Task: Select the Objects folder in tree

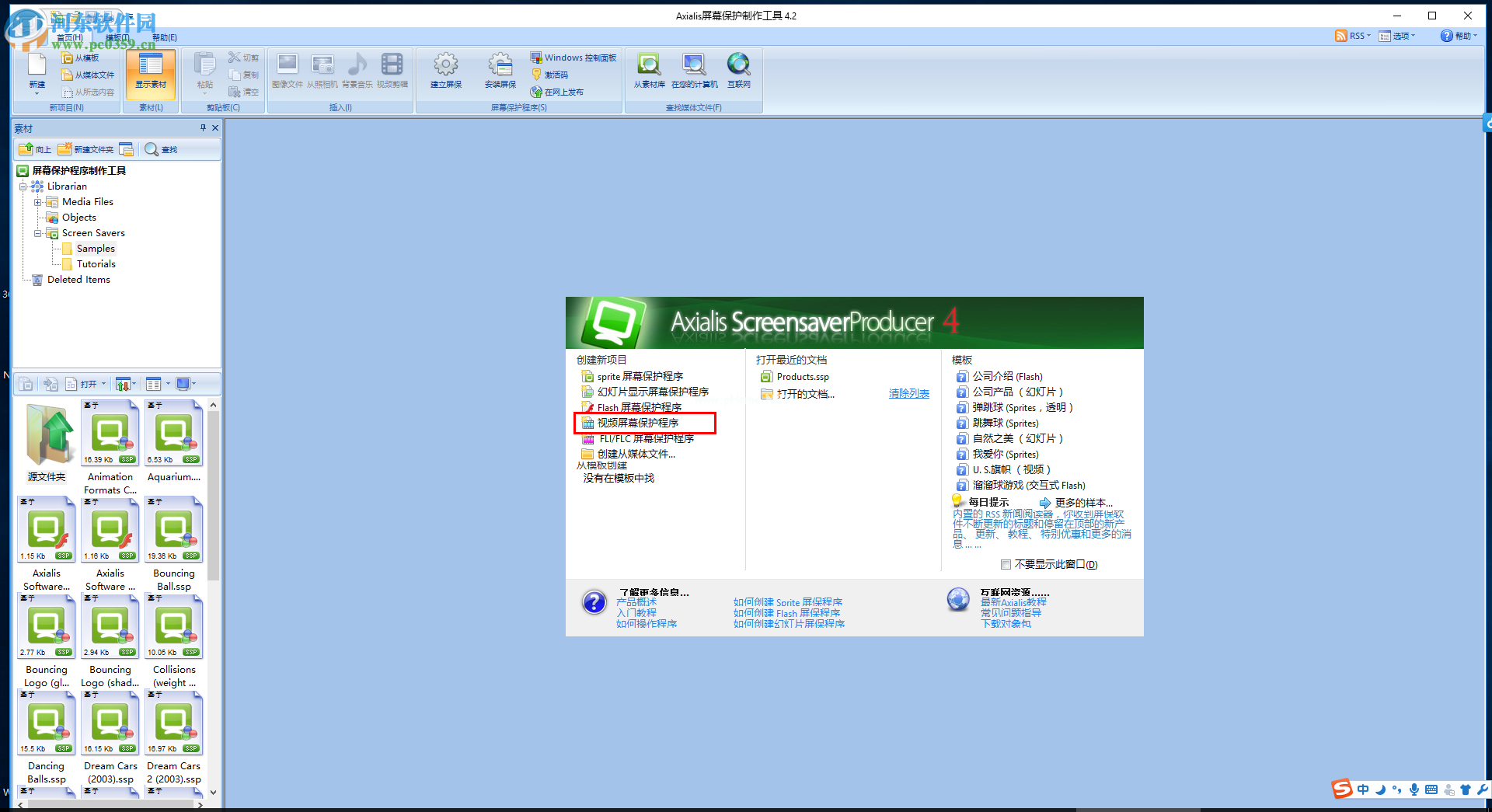Action: tap(78, 218)
